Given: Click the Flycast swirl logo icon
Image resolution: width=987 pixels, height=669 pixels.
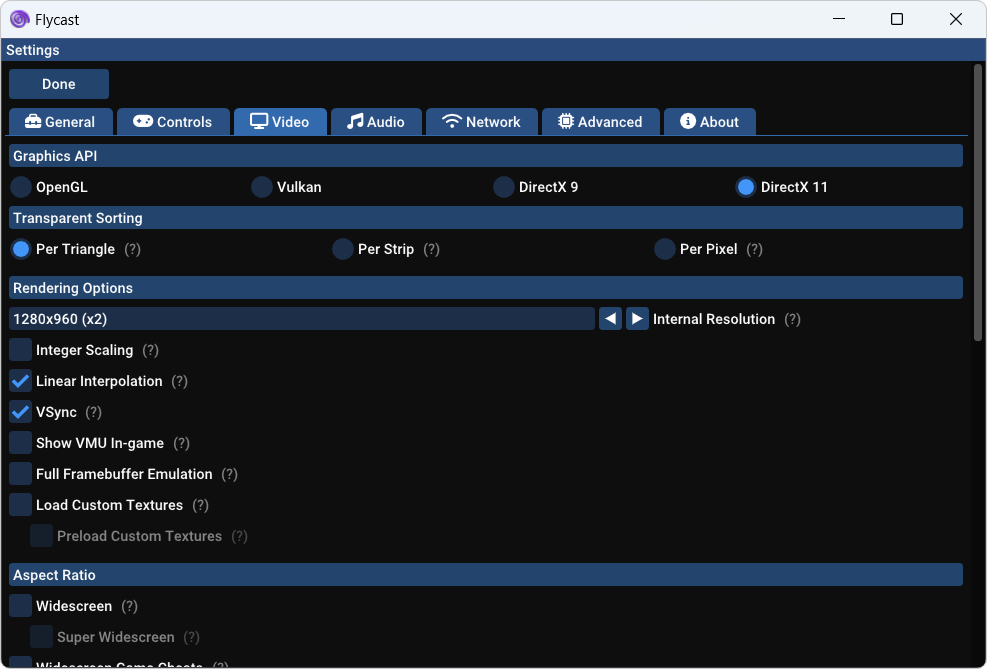Looking at the screenshot, I should 19,20.
